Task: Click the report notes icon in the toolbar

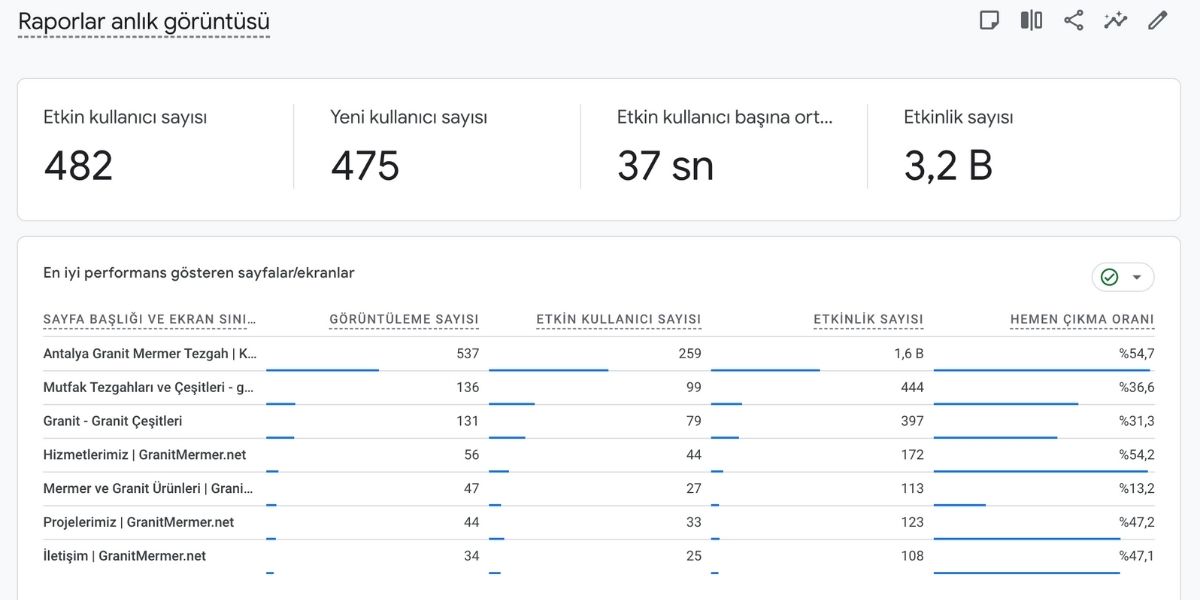Action: (989, 21)
